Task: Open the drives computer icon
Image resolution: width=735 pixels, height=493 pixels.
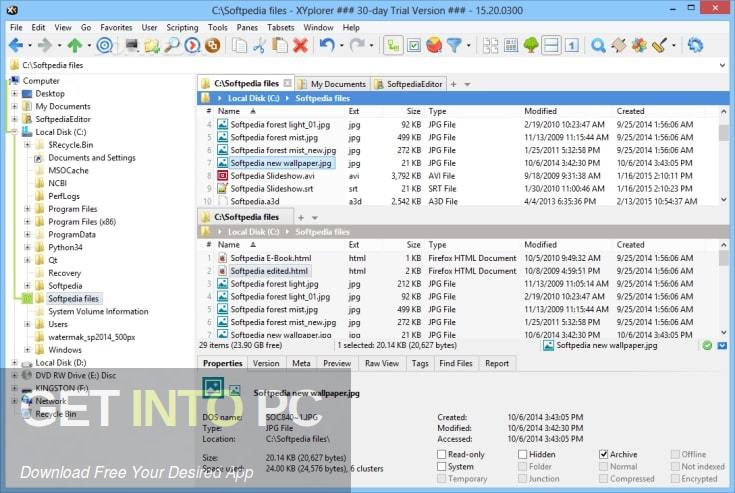Action: tap(132, 45)
